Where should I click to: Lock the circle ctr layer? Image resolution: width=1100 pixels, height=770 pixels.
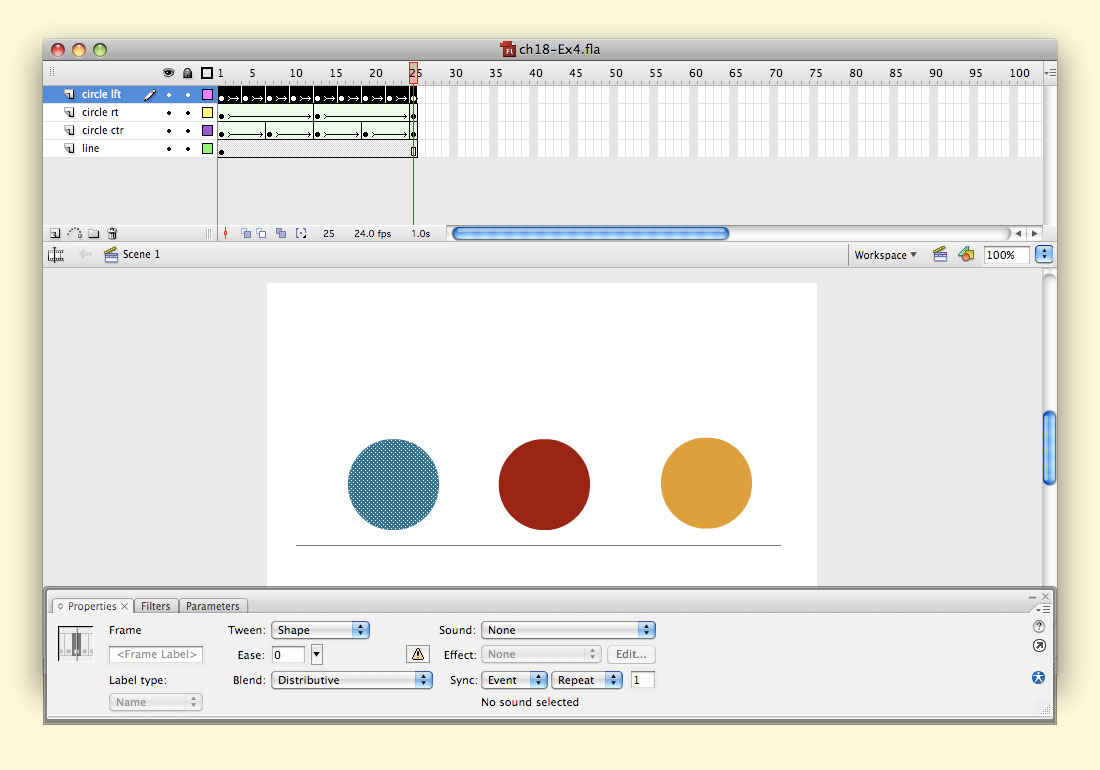pos(187,131)
